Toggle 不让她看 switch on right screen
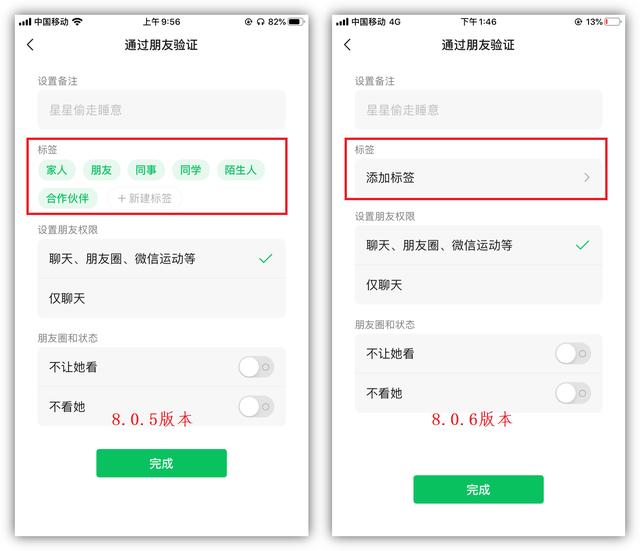The image size is (640, 551). point(573,353)
